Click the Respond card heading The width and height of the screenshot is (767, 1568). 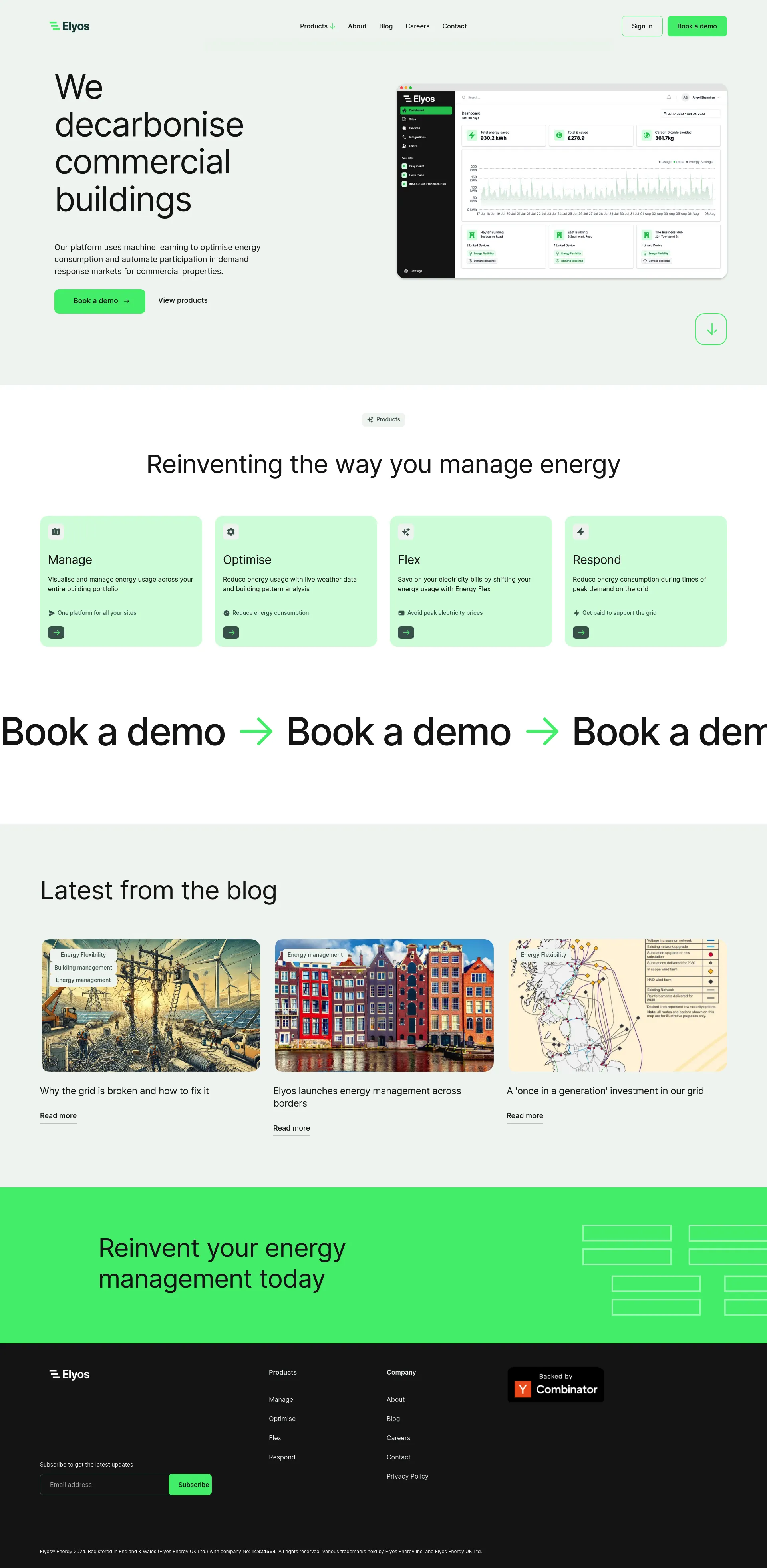point(596,560)
